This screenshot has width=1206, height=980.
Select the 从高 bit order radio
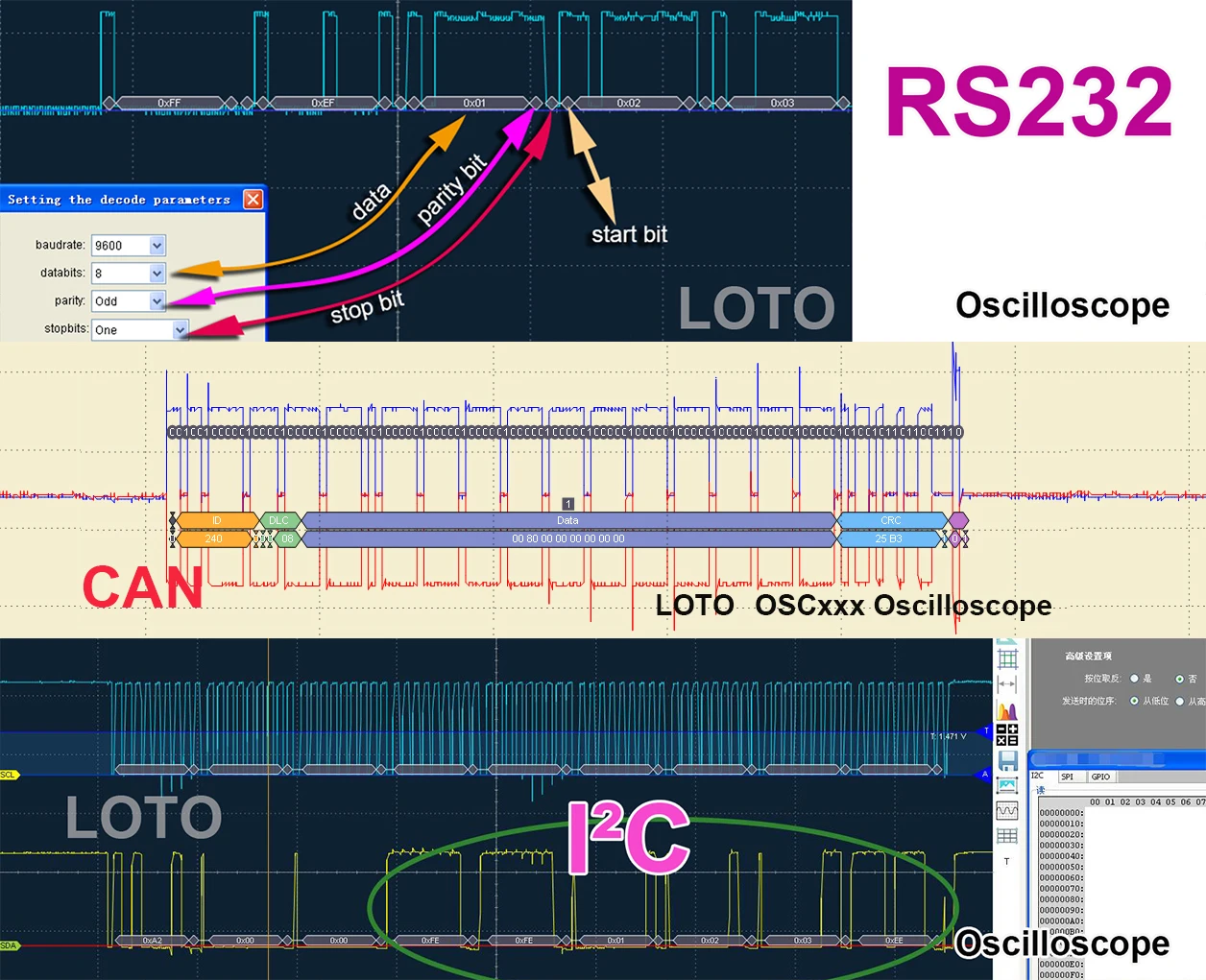(1179, 701)
